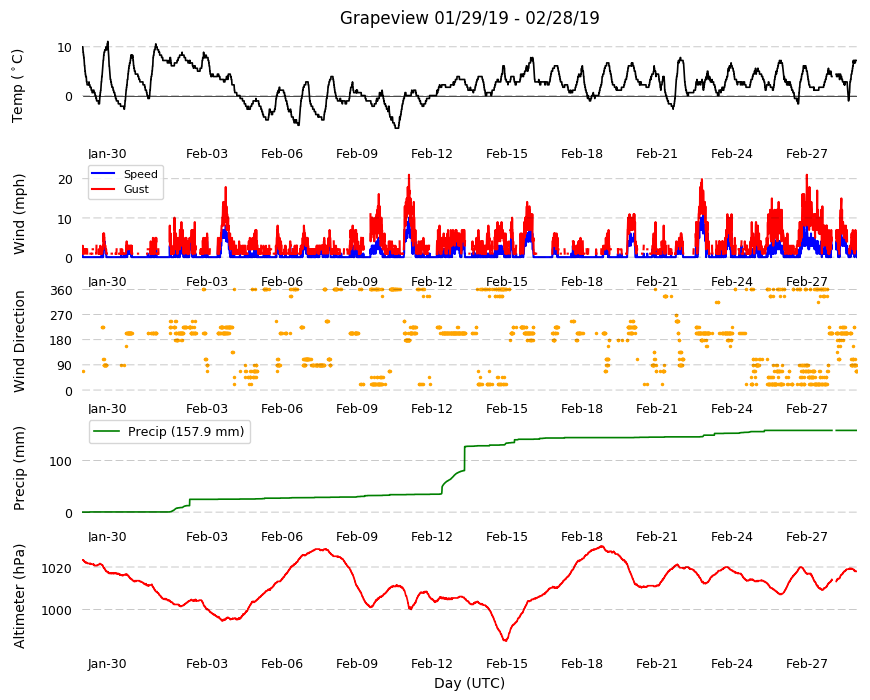This screenshot has width=870, height=700.
Task: Click the Wind Direction axis label
Action: [19, 342]
